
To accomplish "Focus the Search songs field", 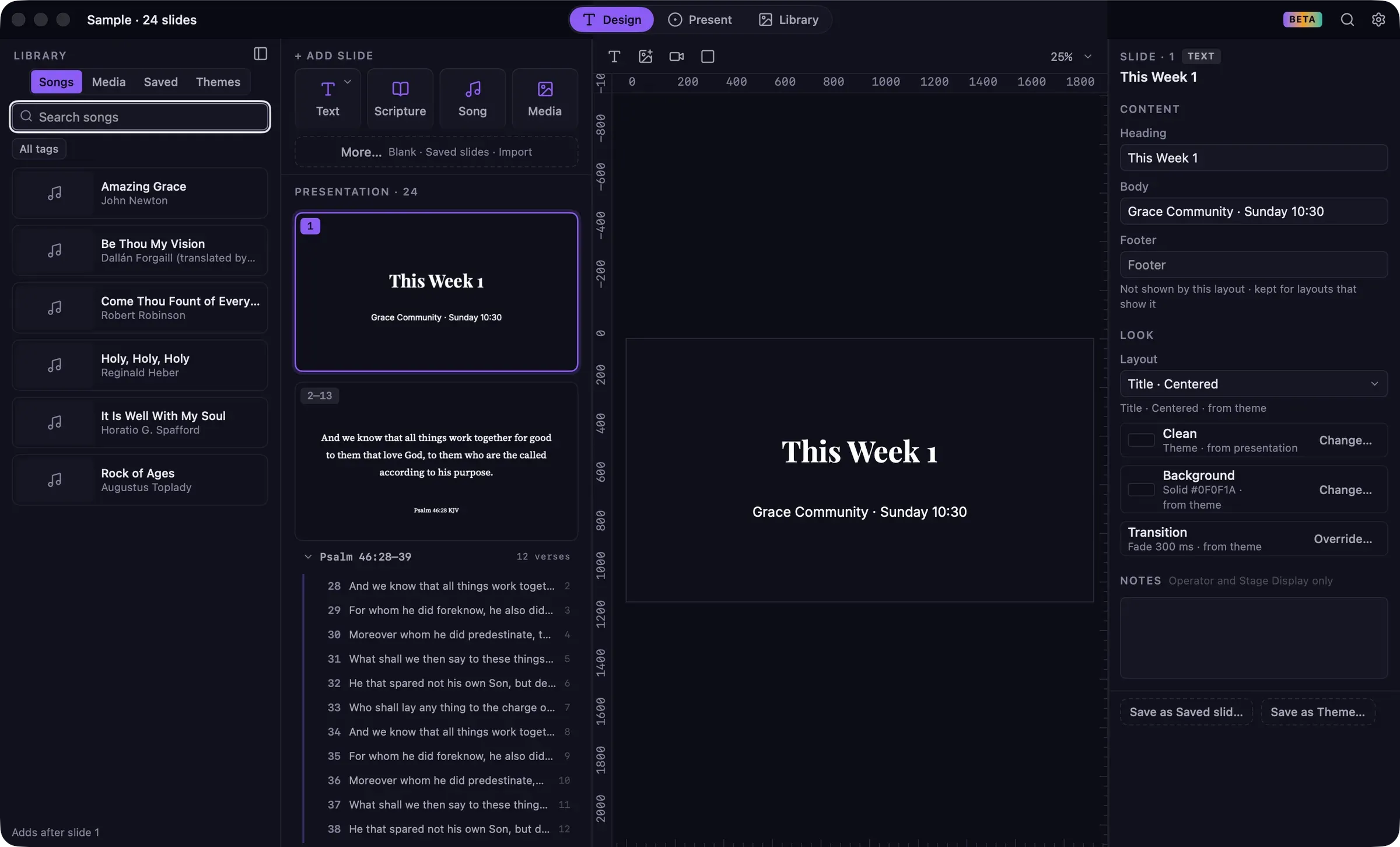I will click(140, 117).
